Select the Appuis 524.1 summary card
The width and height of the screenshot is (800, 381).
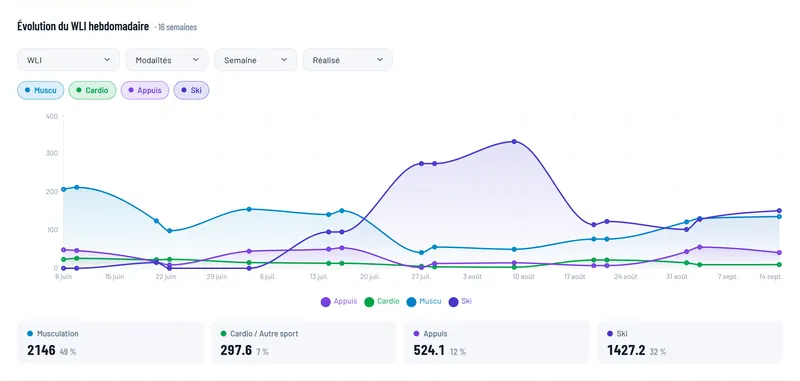point(496,342)
